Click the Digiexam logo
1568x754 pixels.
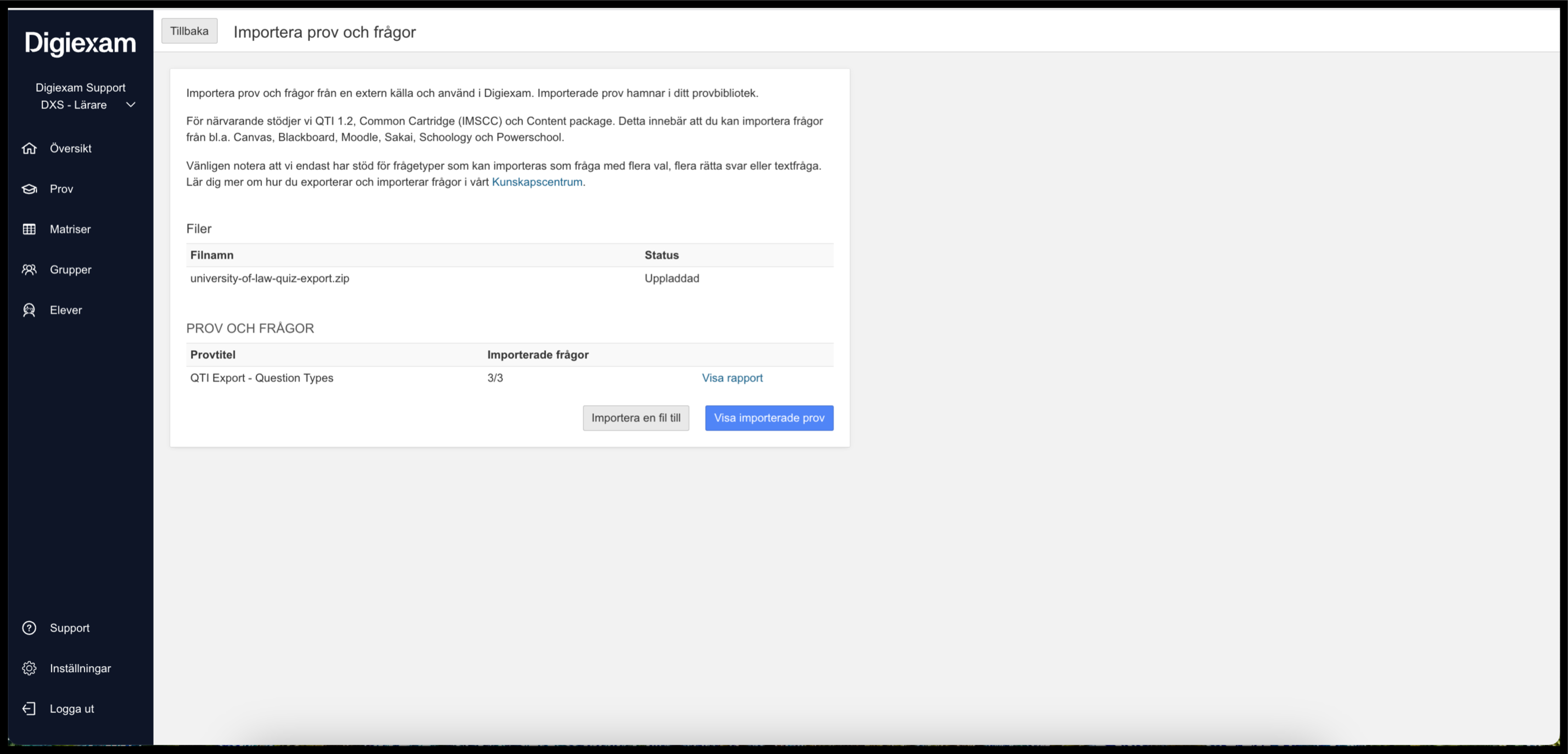pyautogui.click(x=80, y=43)
